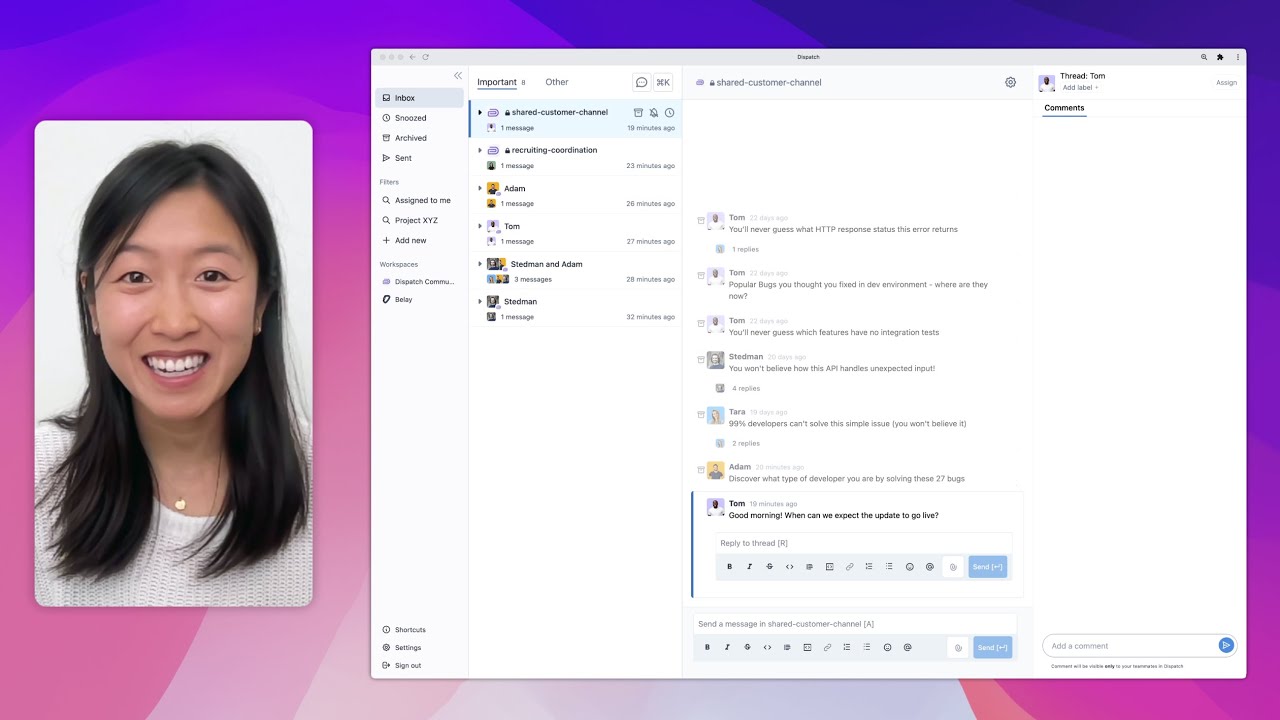1280x720 pixels.
Task: Attach a file in the thread reply toolbar
Action: (x=953, y=567)
